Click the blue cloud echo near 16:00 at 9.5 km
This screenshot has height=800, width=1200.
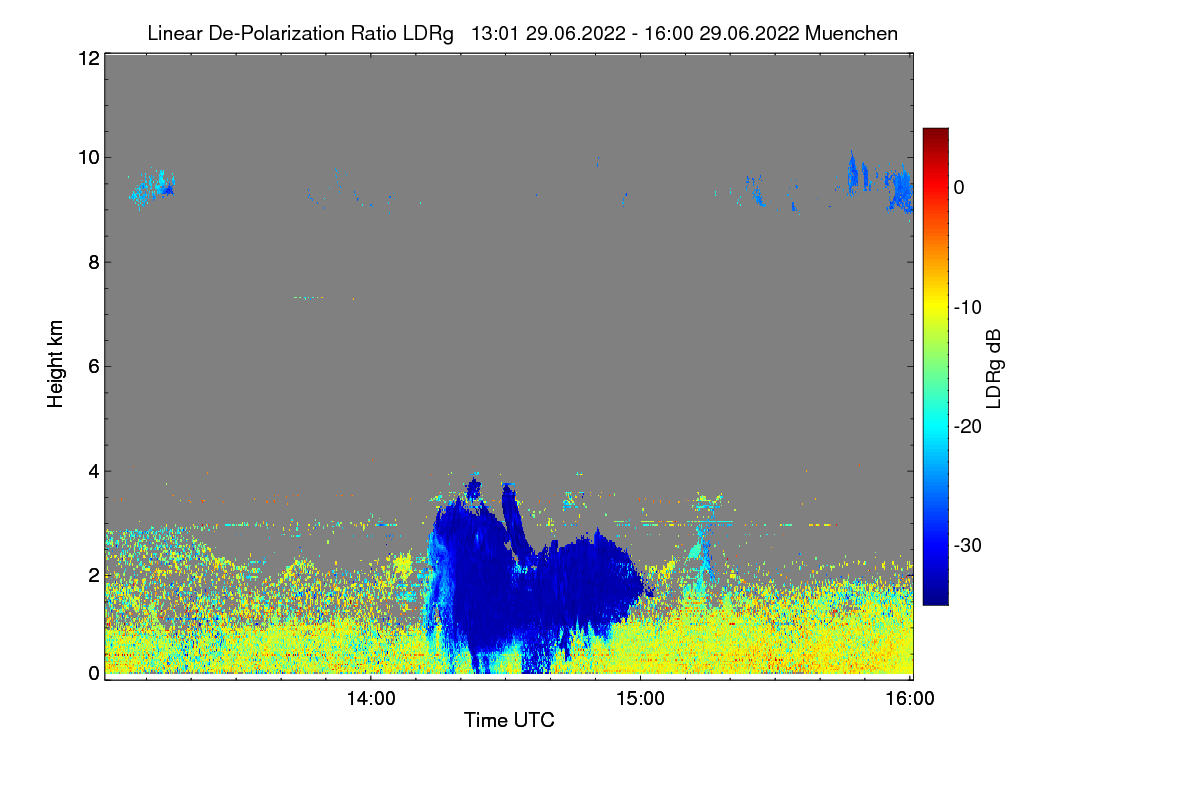pyautogui.click(x=900, y=190)
